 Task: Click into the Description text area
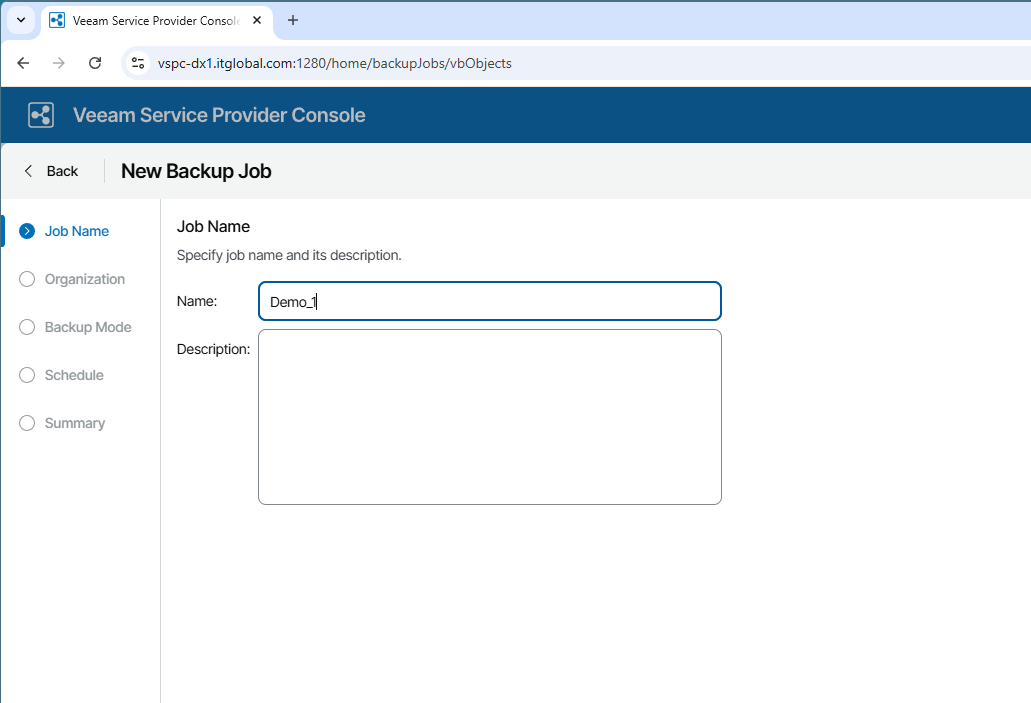click(x=490, y=417)
